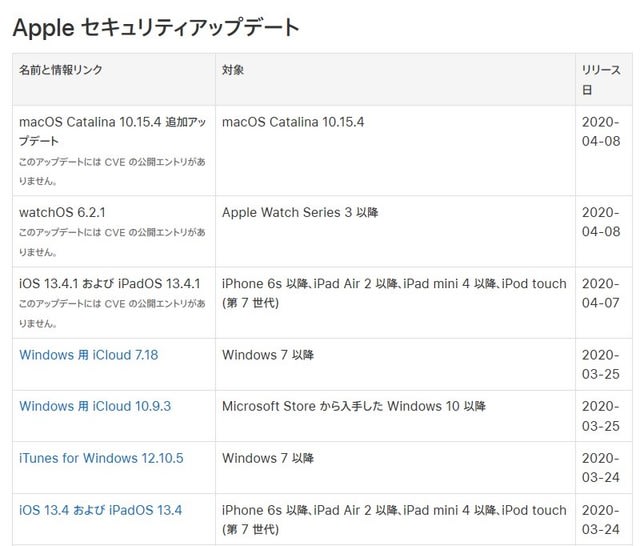640x546 pixels.
Task: Click the 対象 column header
Action: click(233, 70)
